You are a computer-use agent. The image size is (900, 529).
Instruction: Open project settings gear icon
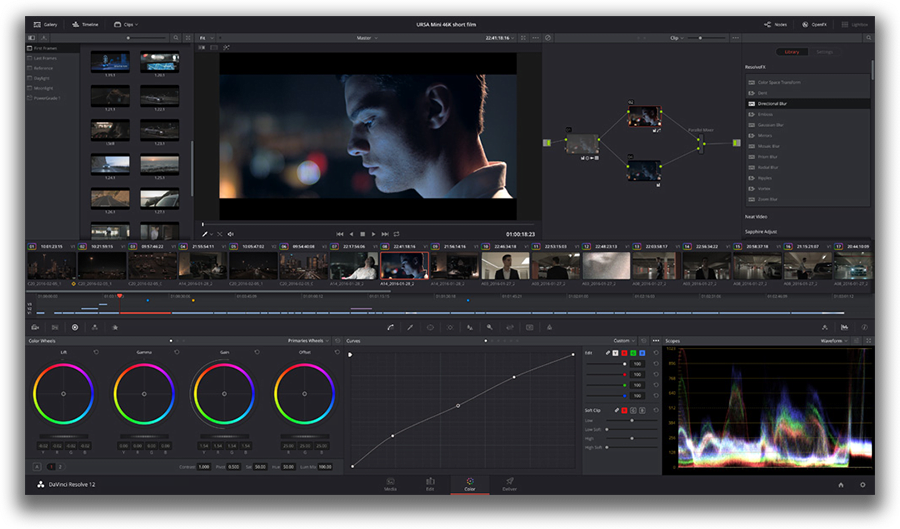864,485
